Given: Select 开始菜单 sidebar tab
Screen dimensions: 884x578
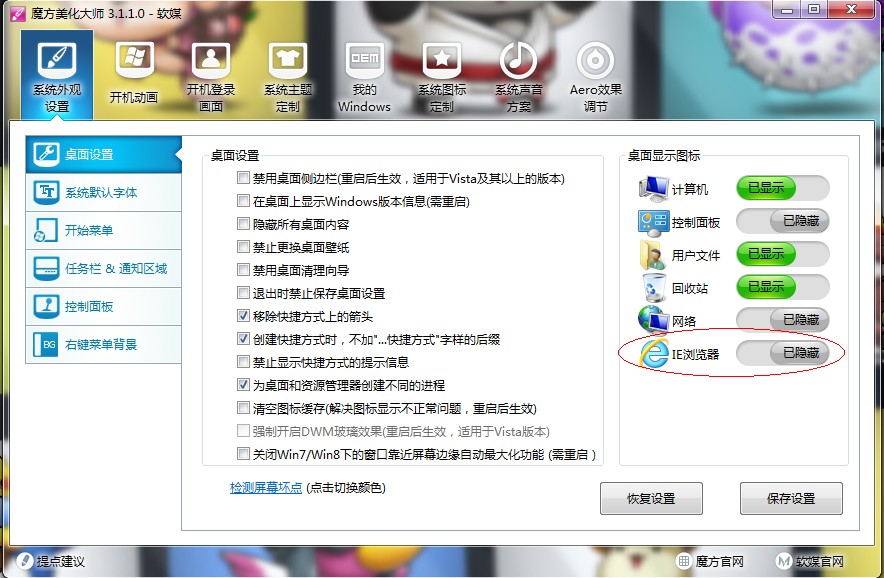Looking at the screenshot, I should (x=104, y=230).
